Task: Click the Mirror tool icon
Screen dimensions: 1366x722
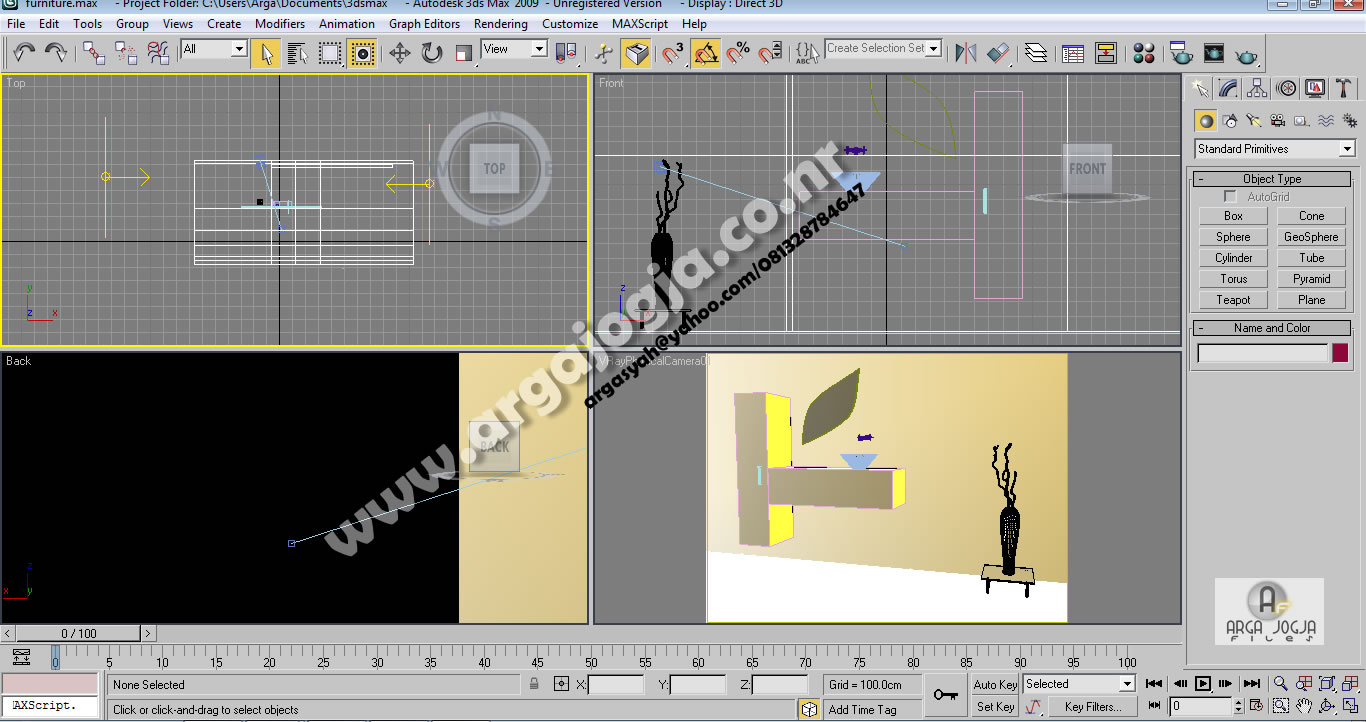Action: coord(965,52)
